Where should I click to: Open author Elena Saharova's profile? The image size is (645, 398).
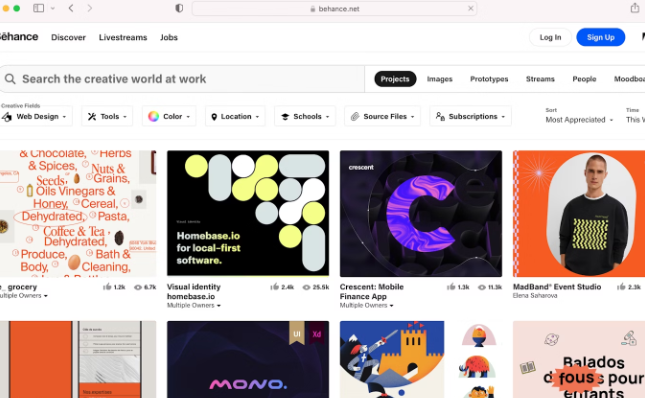coord(535,296)
